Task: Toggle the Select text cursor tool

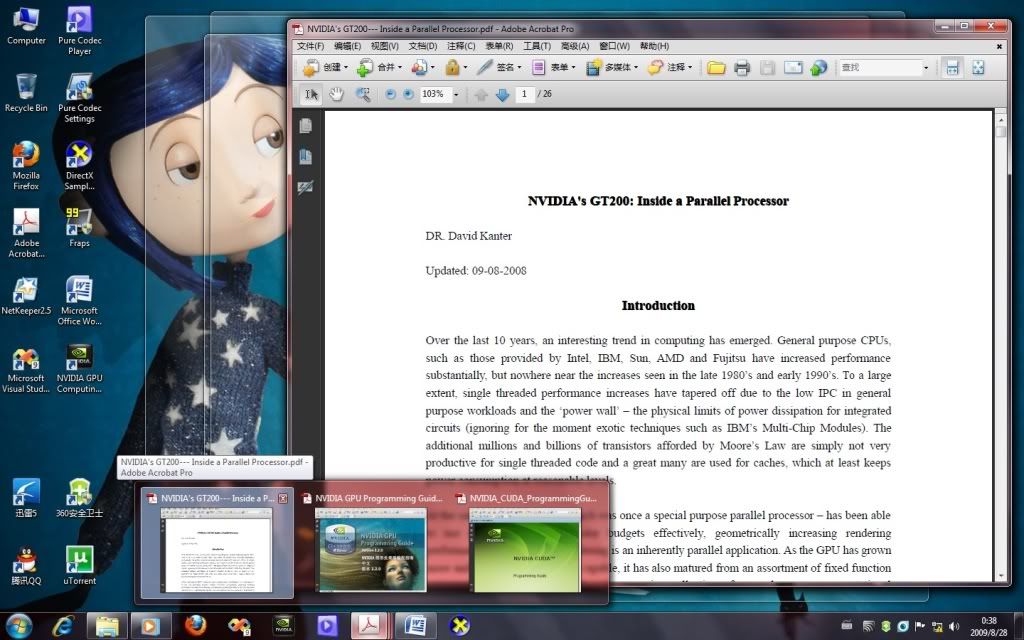Action: tap(311, 94)
